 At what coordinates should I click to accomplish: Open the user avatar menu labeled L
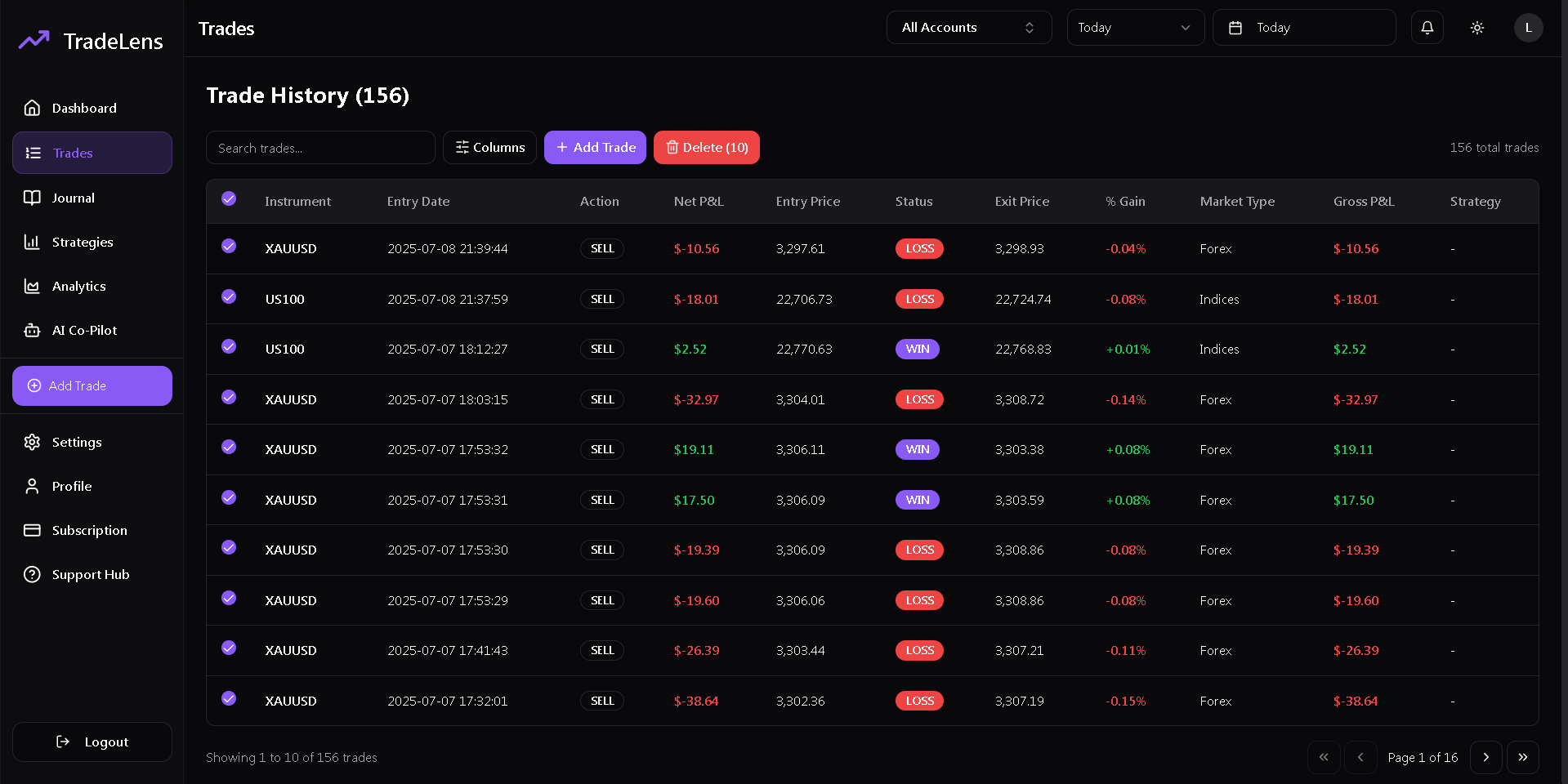click(x=1528, y=28)
